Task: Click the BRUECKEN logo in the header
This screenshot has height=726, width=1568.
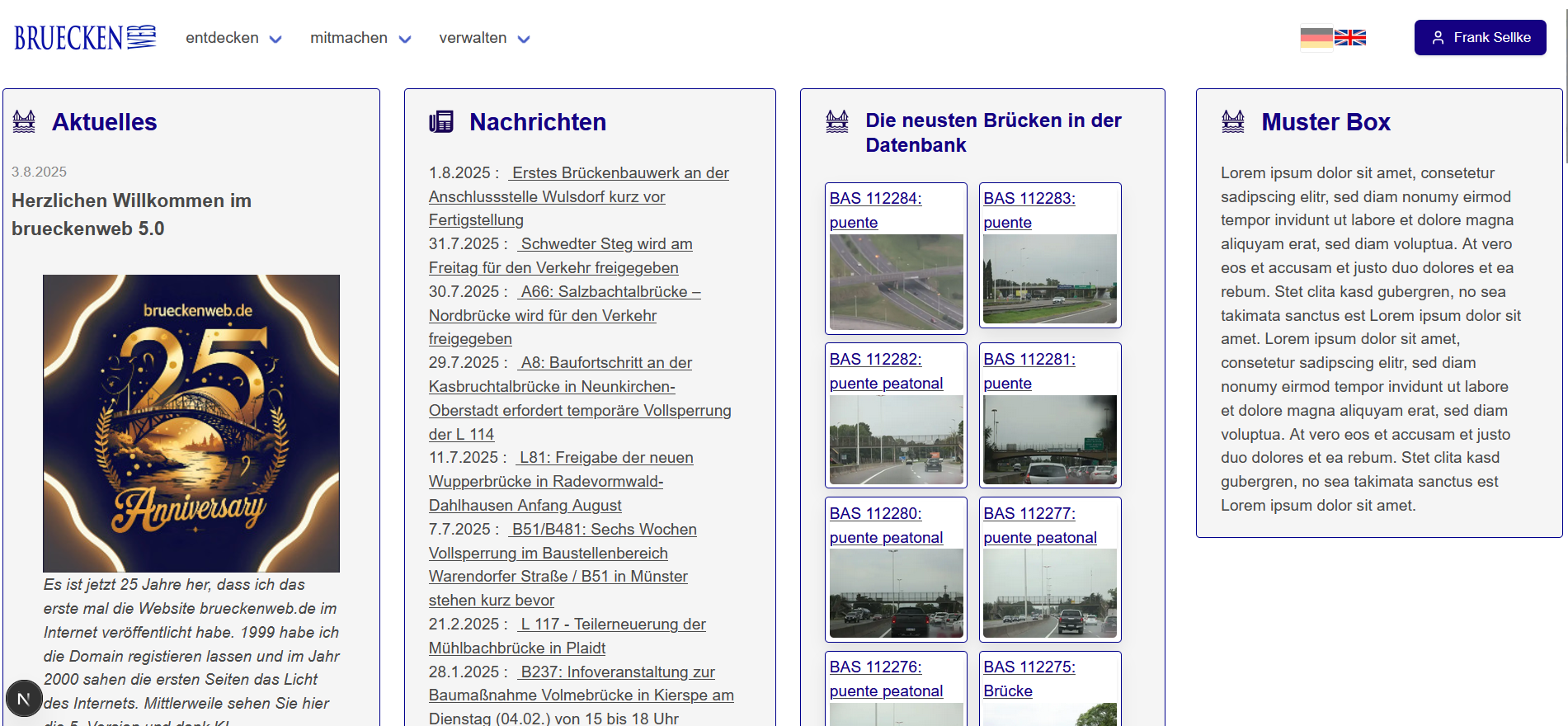Action: (85, 38)
